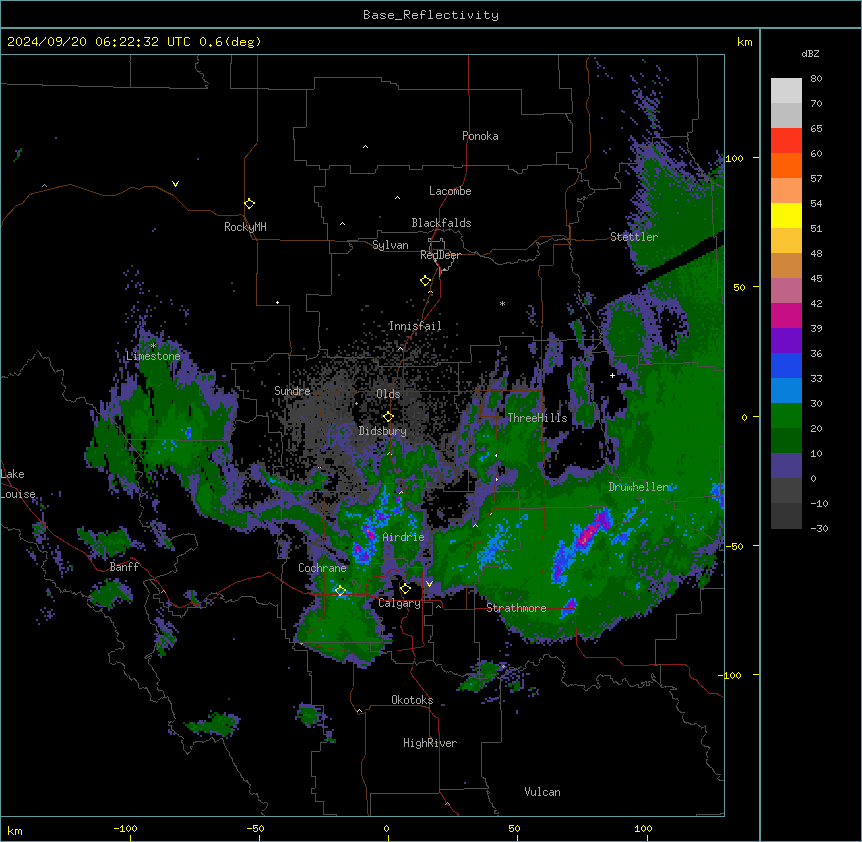The height and width of the screenshot is (842, 862).
Task: Click the yellow diamond marker above RockyMH
Action: coord(249,203)
